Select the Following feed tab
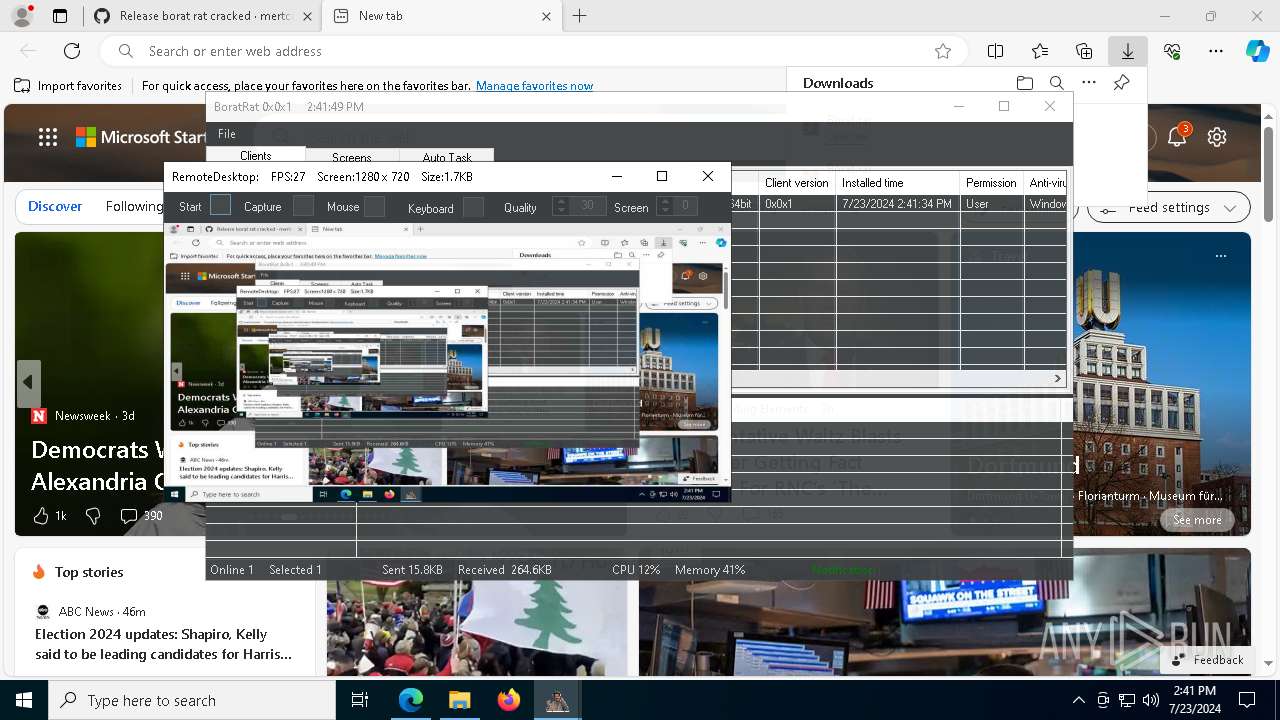 [x=134, y=206]
